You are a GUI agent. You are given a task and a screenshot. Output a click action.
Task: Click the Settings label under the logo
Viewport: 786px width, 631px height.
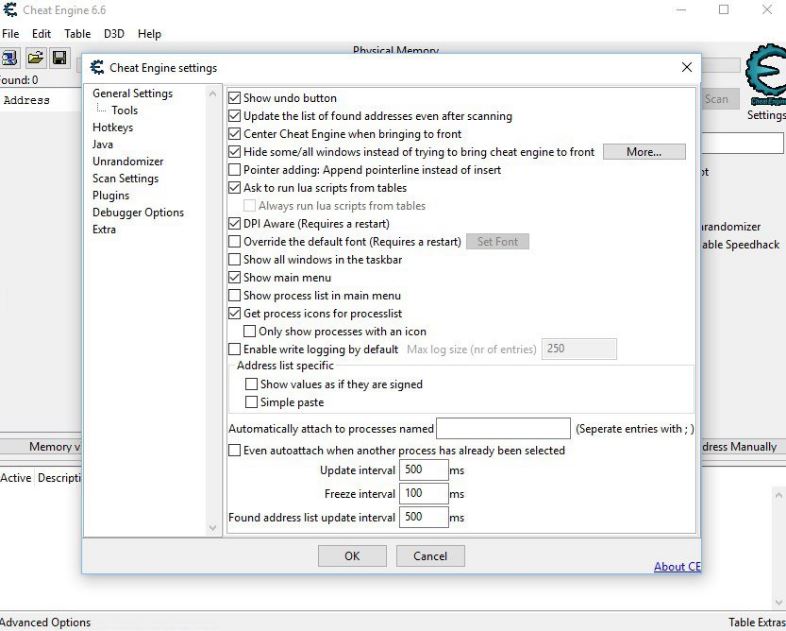tap(766, 115)
